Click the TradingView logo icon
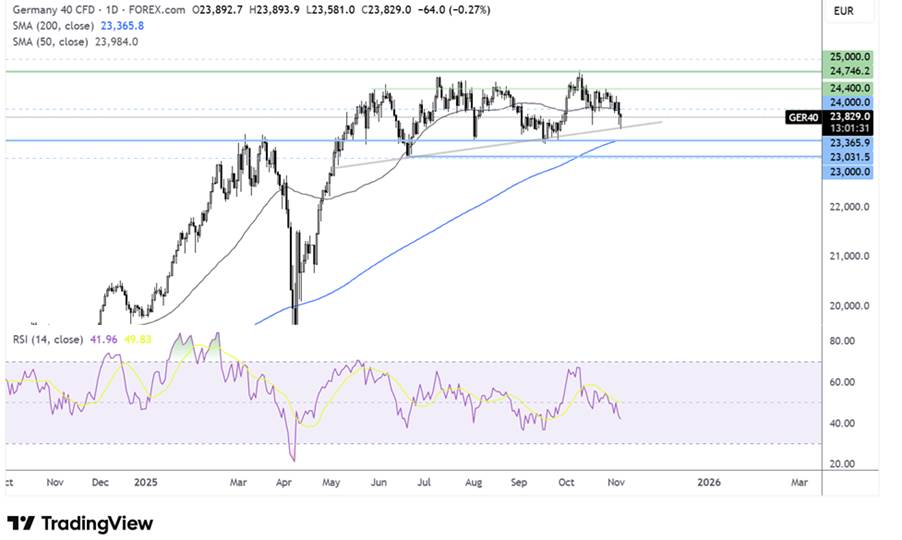 [20, 523]
